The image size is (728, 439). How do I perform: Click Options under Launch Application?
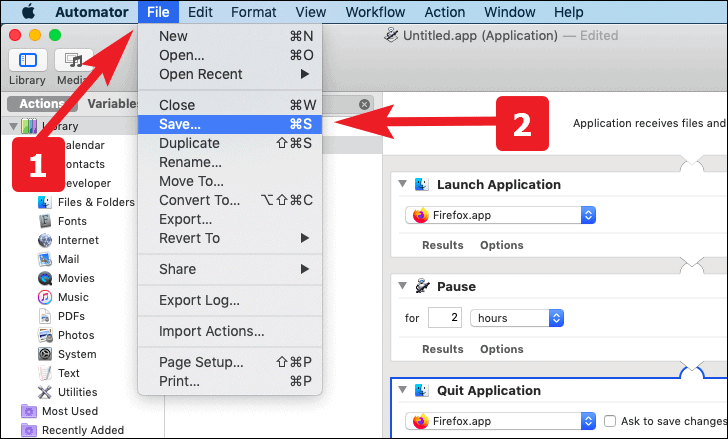point(501,245)
